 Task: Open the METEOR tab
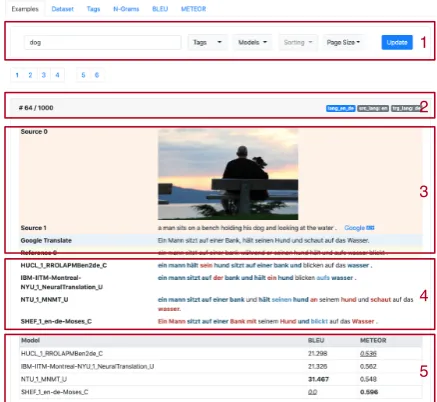[x=193, y=9]
